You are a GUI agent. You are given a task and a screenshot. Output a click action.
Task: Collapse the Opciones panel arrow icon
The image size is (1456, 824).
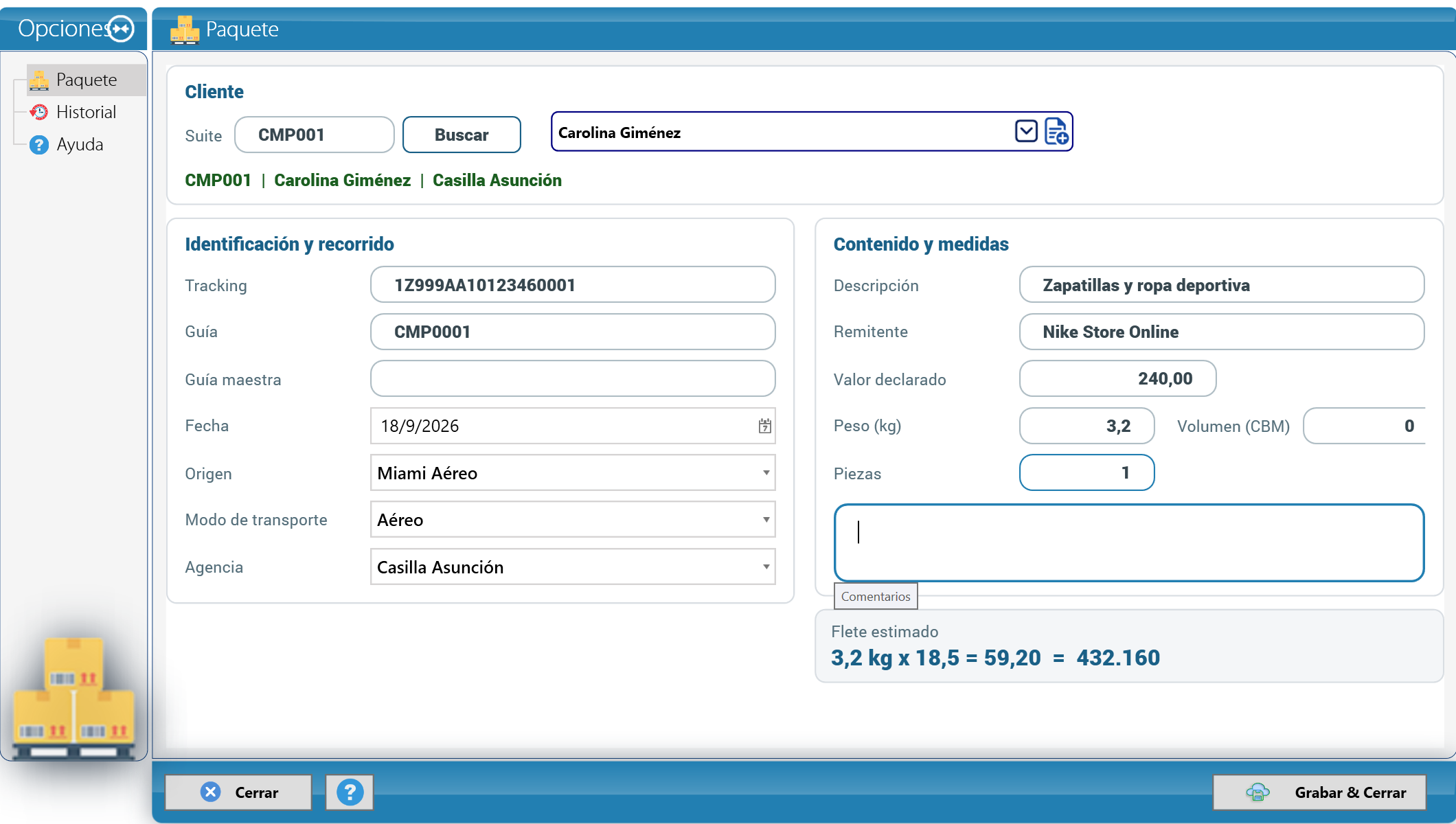click(122, 29)
